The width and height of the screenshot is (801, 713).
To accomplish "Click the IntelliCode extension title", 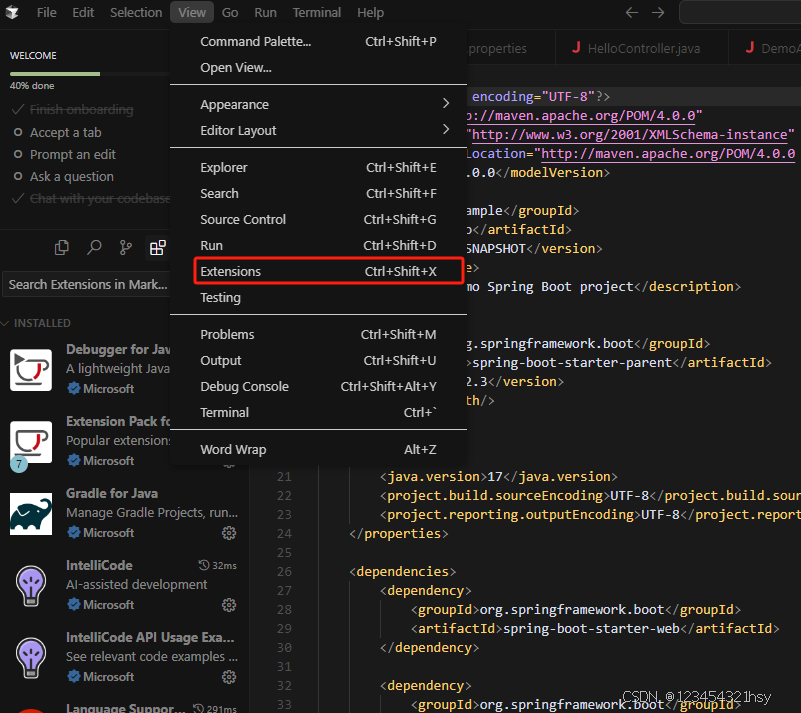I will (99, 565).
